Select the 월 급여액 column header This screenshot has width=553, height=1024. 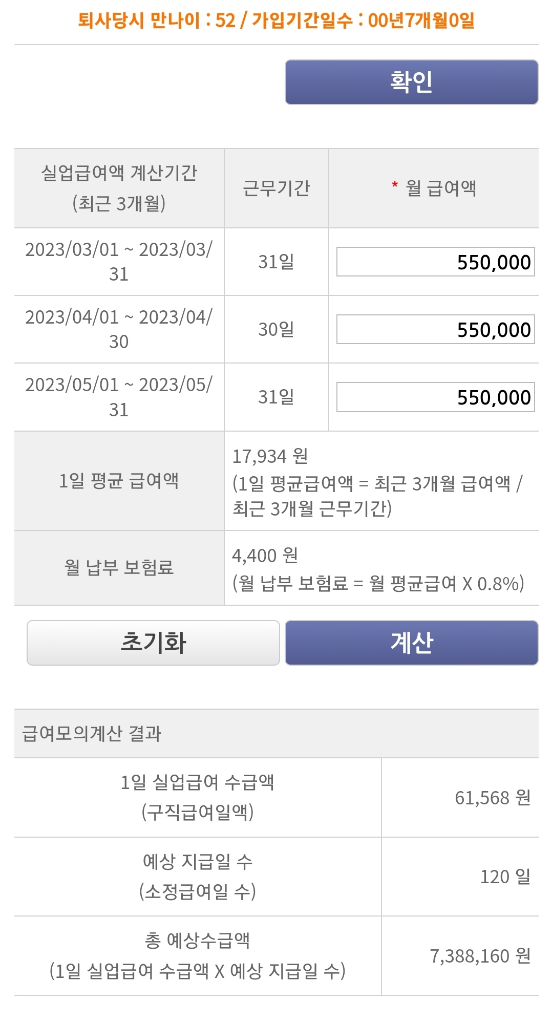coord(434,188)
